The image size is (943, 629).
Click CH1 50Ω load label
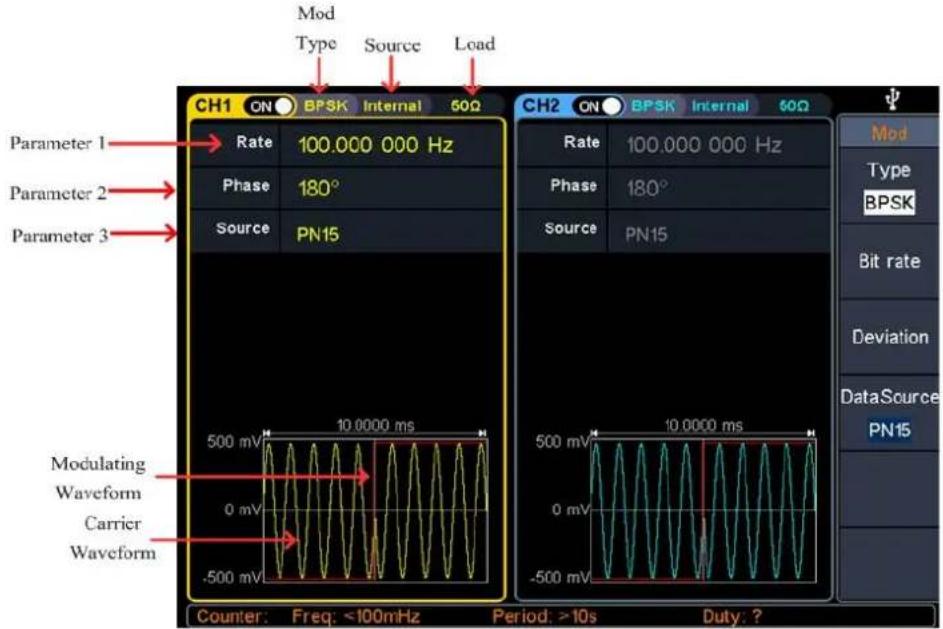point(465,106)
